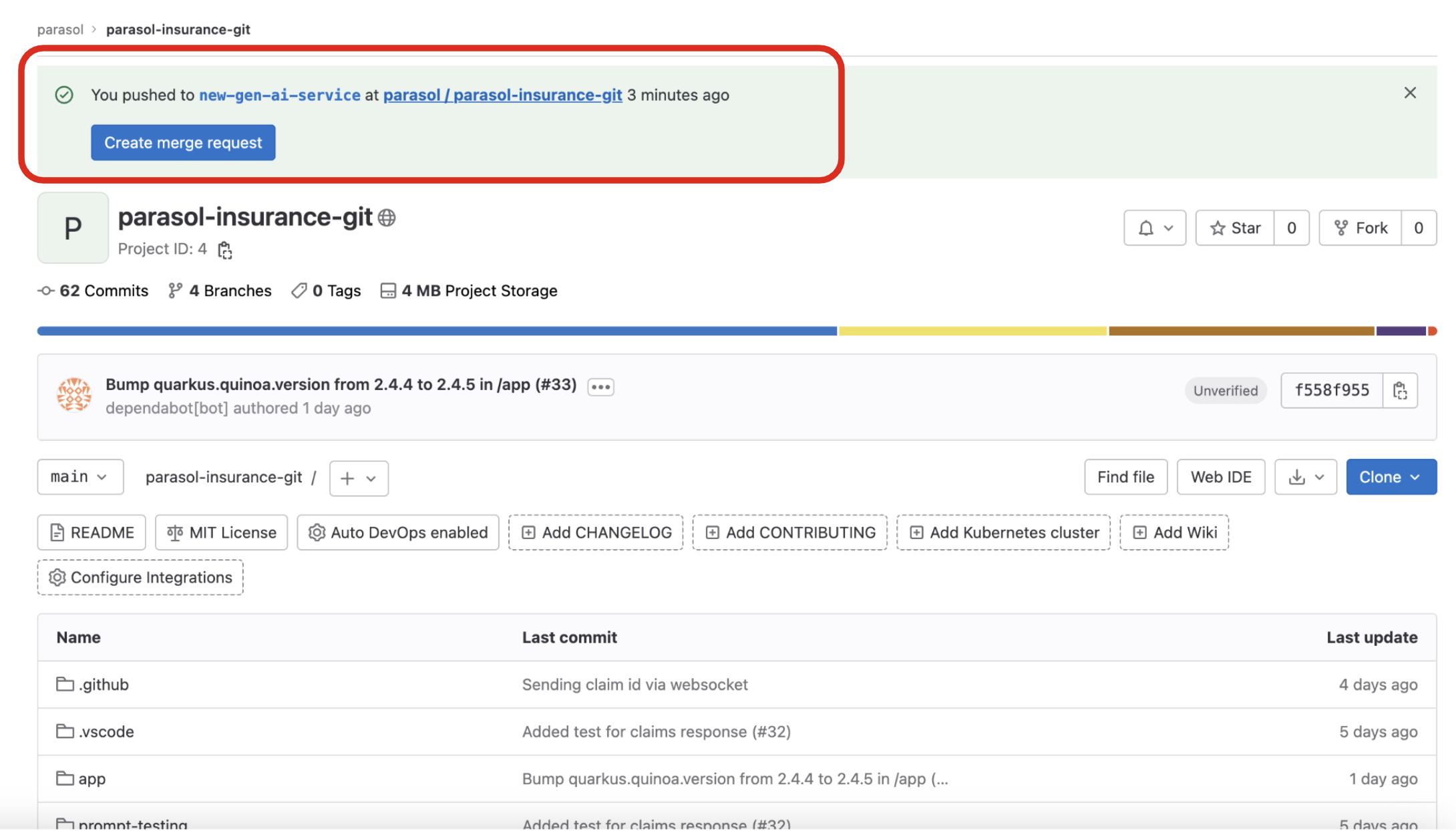Click the Last update column header
Screen dimensions: 1456x831
pos(1372,637)
